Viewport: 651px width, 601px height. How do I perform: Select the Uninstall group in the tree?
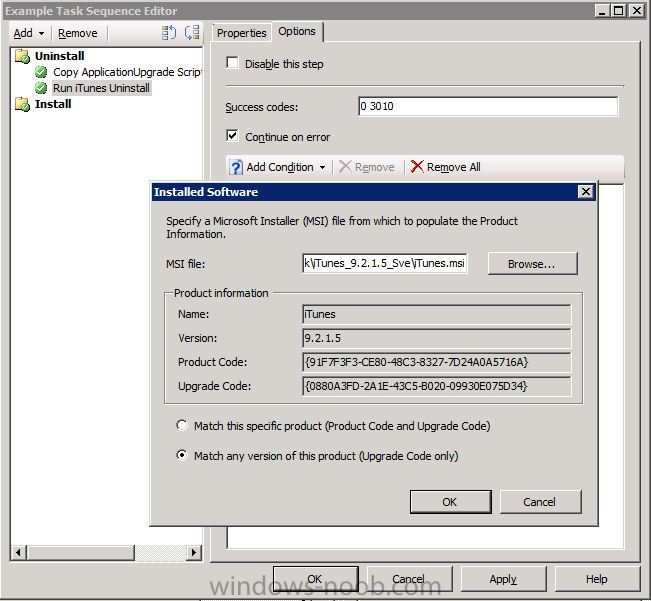tap(59, 56)
